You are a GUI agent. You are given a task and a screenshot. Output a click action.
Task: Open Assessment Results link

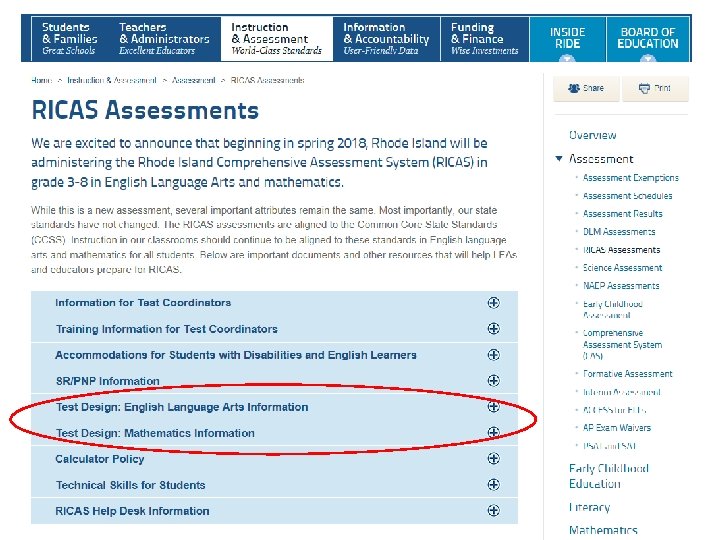click(x=623, y=214)
